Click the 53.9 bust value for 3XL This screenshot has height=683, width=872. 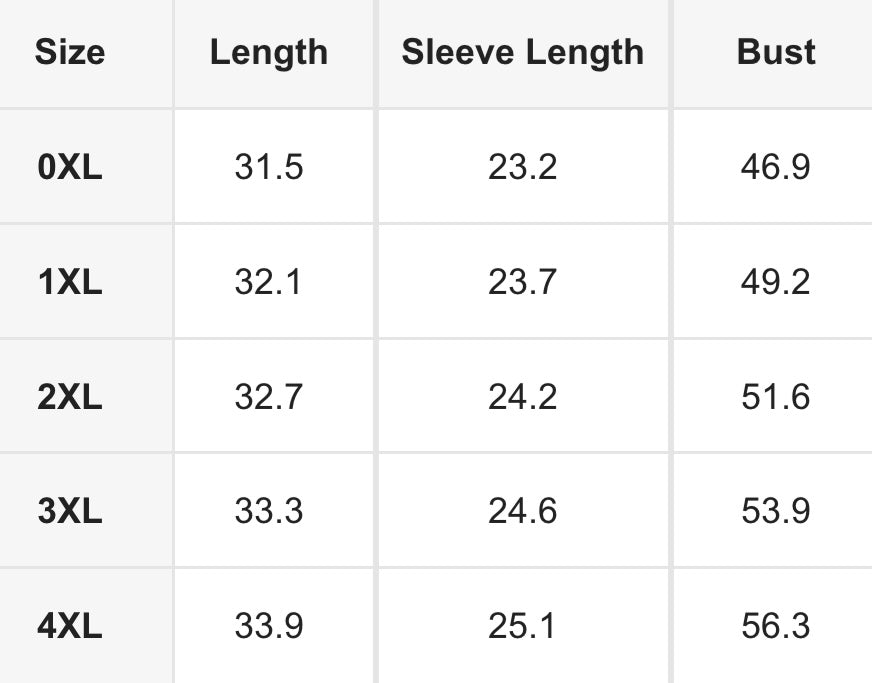click(776, 511)
